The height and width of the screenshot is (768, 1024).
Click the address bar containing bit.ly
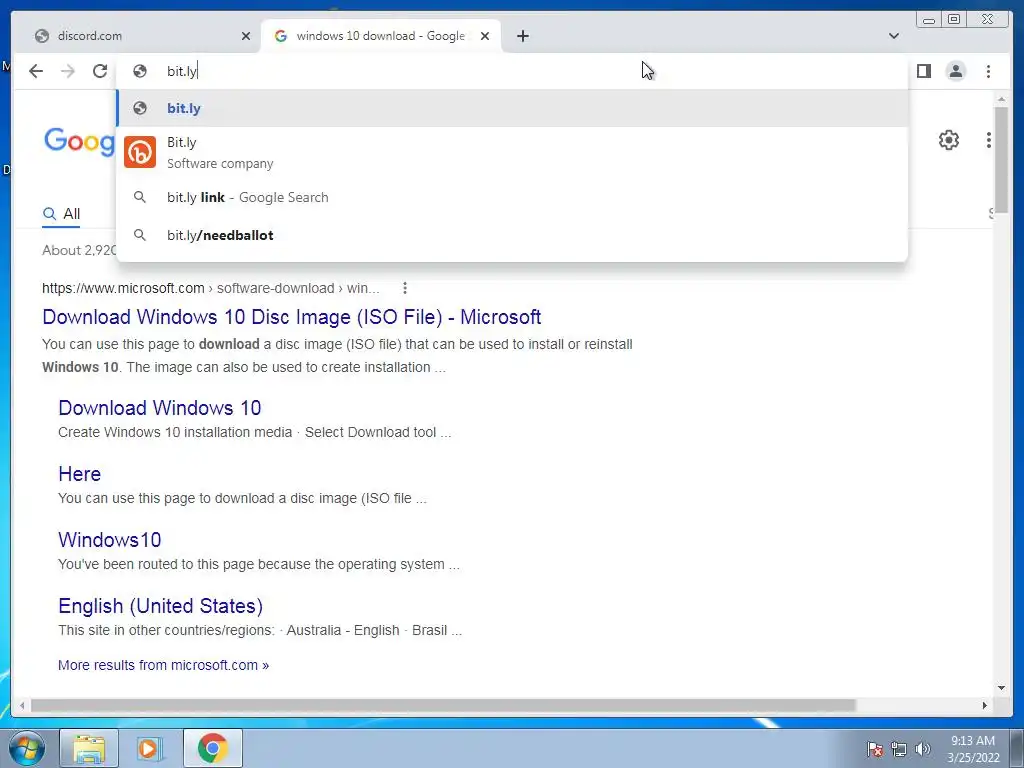pyautogui.click(x=512, y=71)
